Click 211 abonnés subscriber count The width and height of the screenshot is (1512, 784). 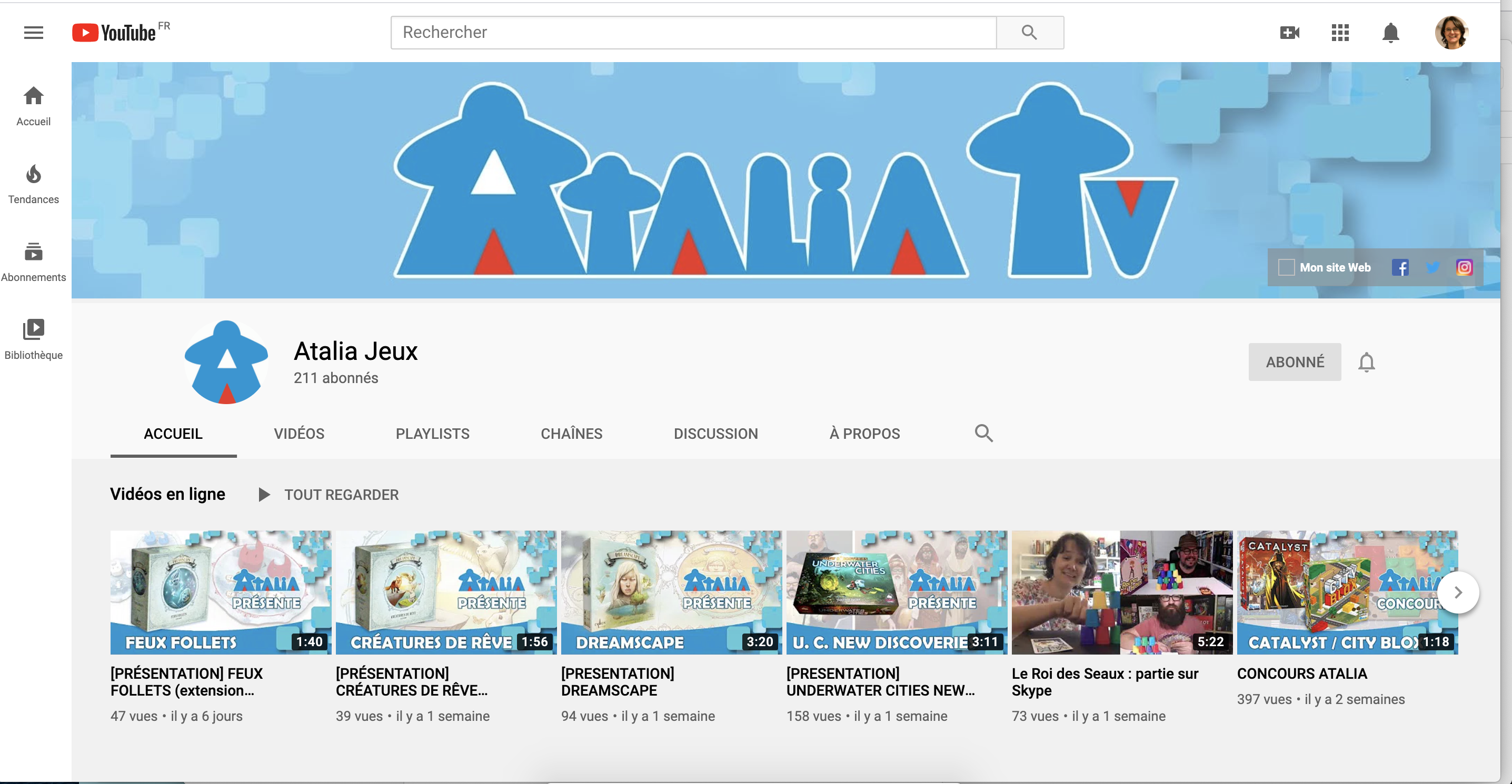[x=336, y=378]
